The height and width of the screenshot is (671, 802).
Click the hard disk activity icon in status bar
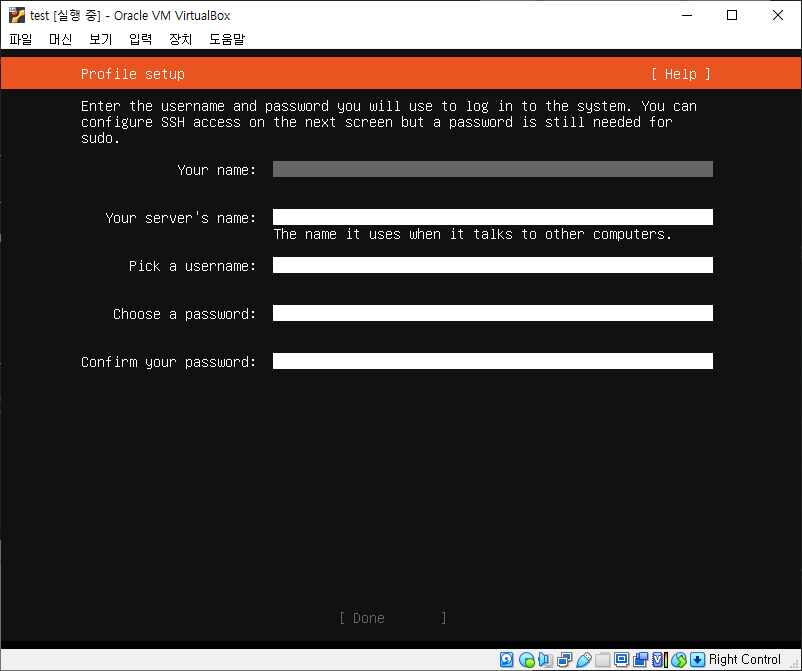pyautogui.click(x=506, y=660)
